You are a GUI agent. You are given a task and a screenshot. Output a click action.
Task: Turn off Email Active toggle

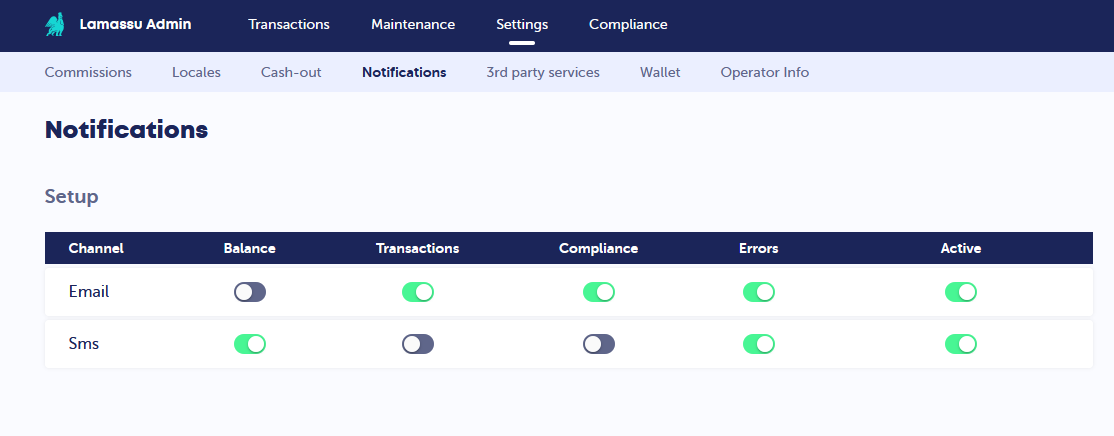(961, 292)
